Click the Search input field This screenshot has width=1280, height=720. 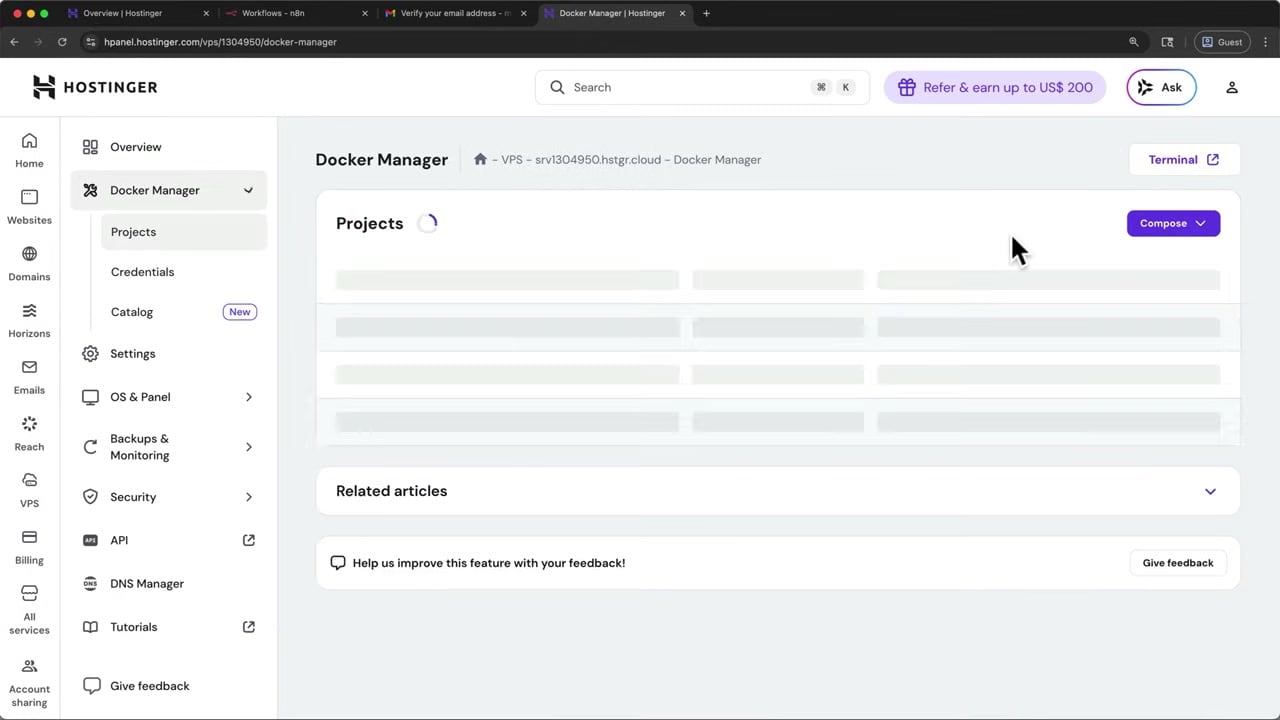click(x=702, y=87)
